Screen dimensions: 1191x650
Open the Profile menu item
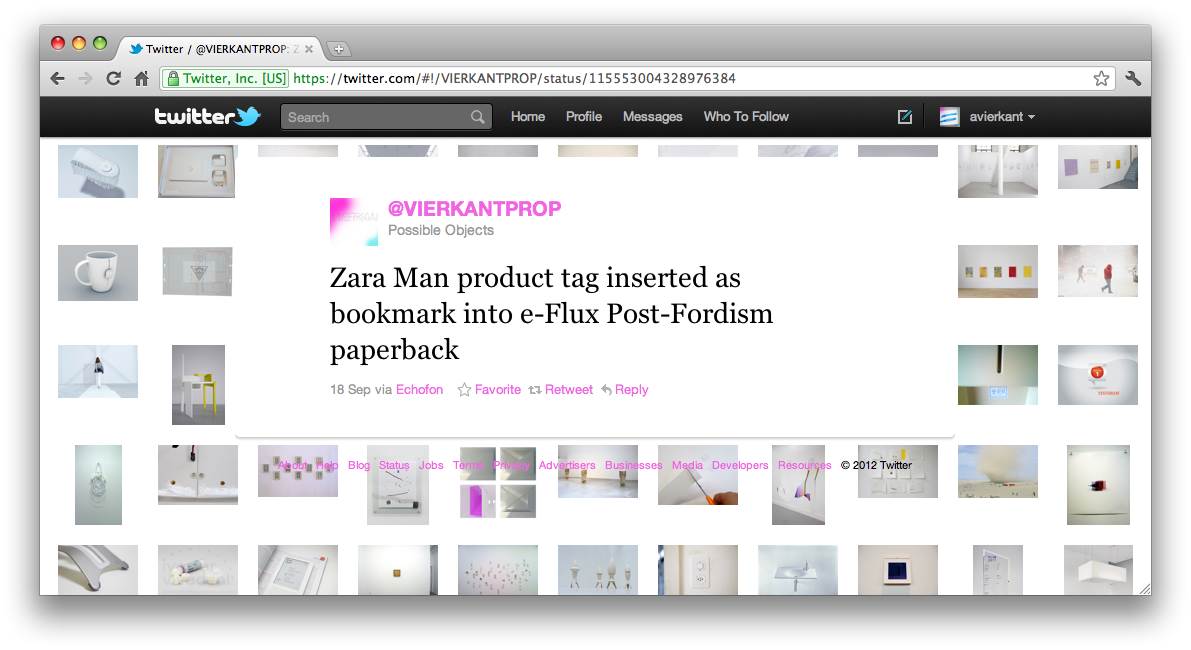pyautogui.click(x=584, y=117)
